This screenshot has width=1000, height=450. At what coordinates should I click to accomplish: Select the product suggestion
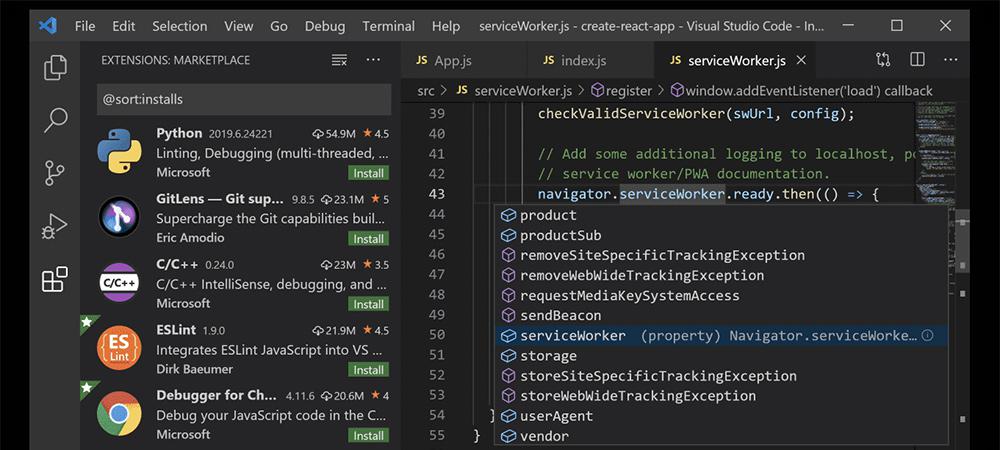[721, 215]
